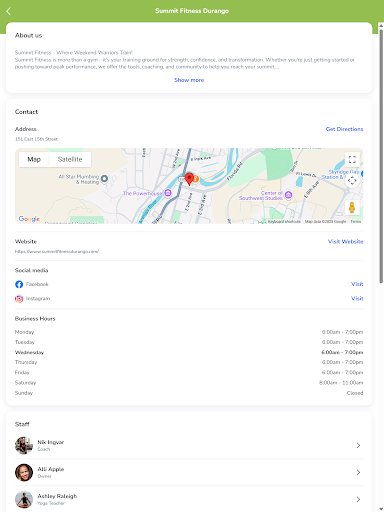This screenshot has height=512, width=384.
Task: Click Nik Ingvar name text
Action: point(51,442)
